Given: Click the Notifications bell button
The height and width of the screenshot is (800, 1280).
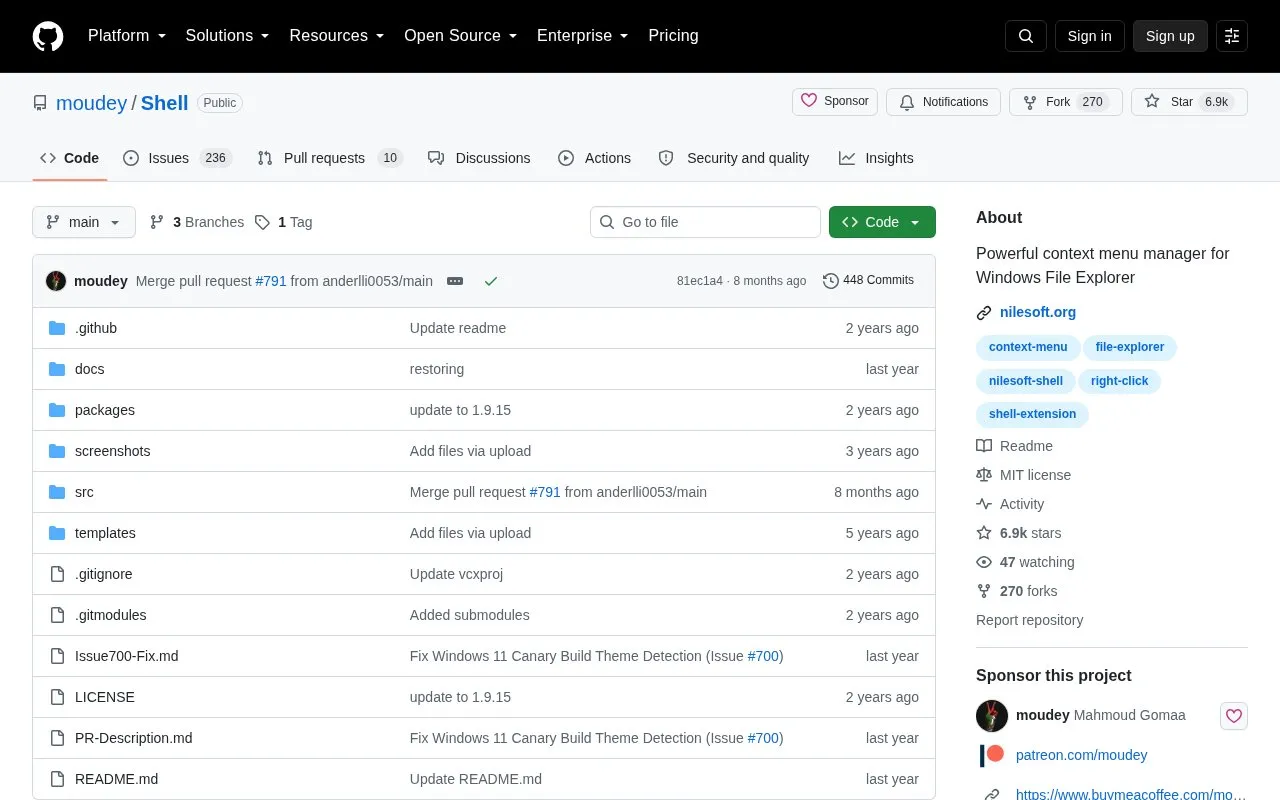Looking at the screenshot, I should [943, 102].
